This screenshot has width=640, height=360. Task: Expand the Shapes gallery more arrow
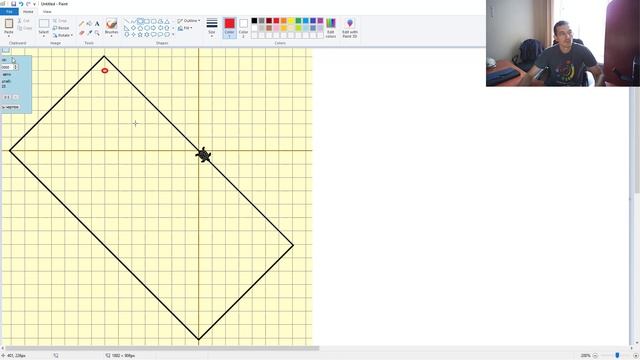pyautogui.click(x=173, y=35)
